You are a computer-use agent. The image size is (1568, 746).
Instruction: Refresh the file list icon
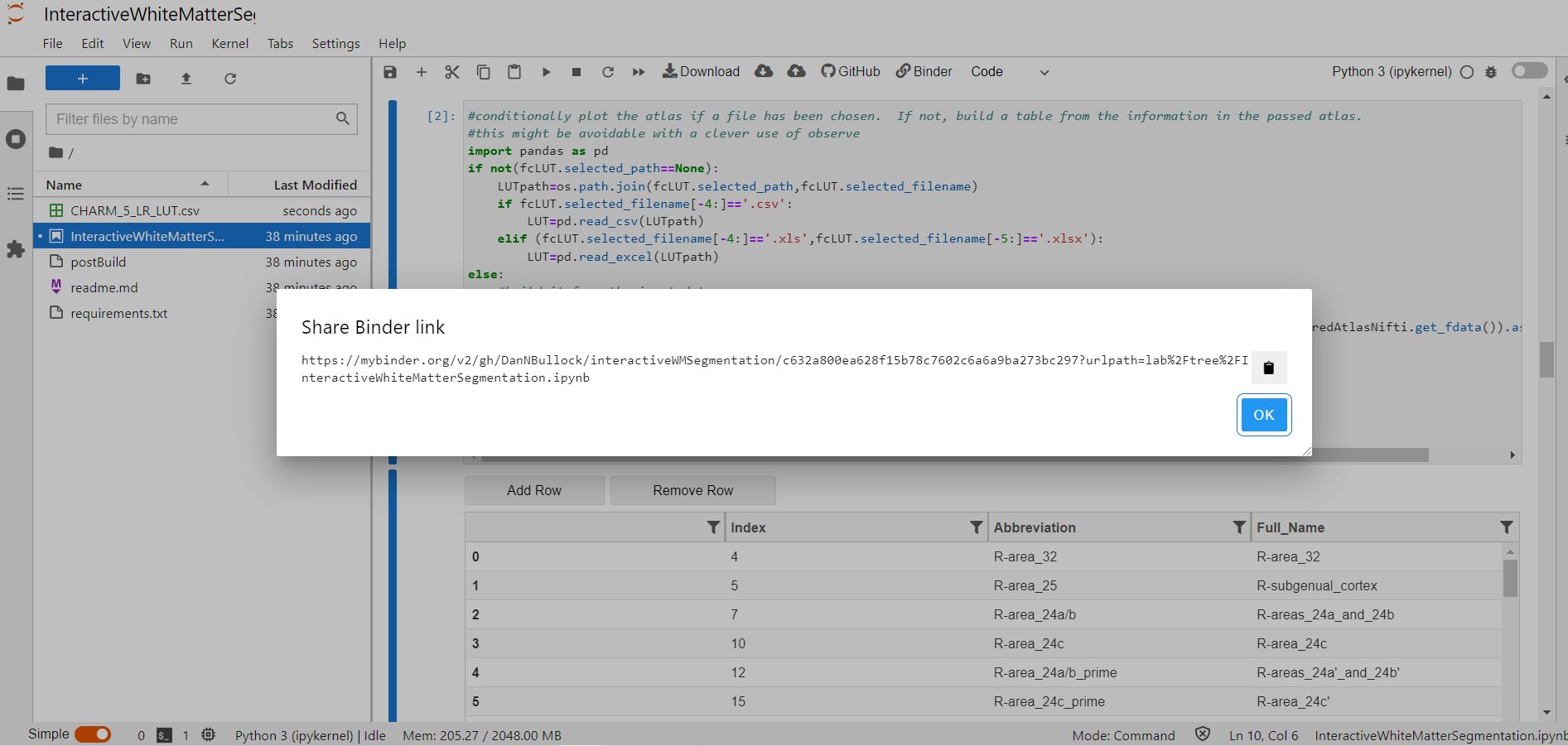230,79
